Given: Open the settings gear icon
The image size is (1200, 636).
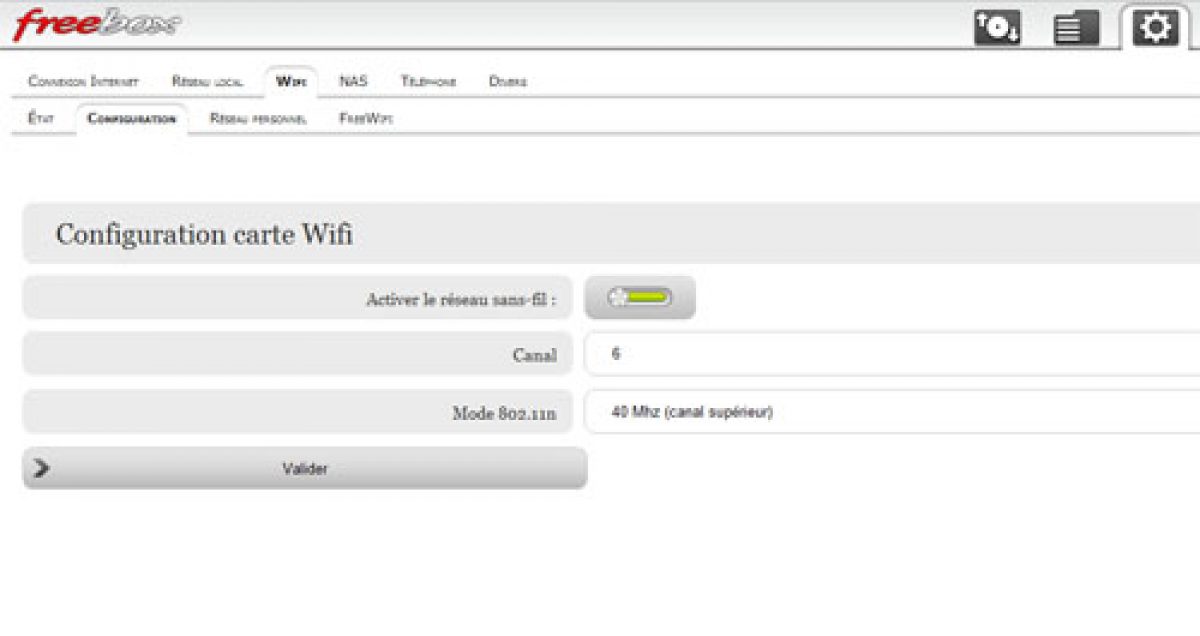Looking at the screenshot, I should (1155, 28).
